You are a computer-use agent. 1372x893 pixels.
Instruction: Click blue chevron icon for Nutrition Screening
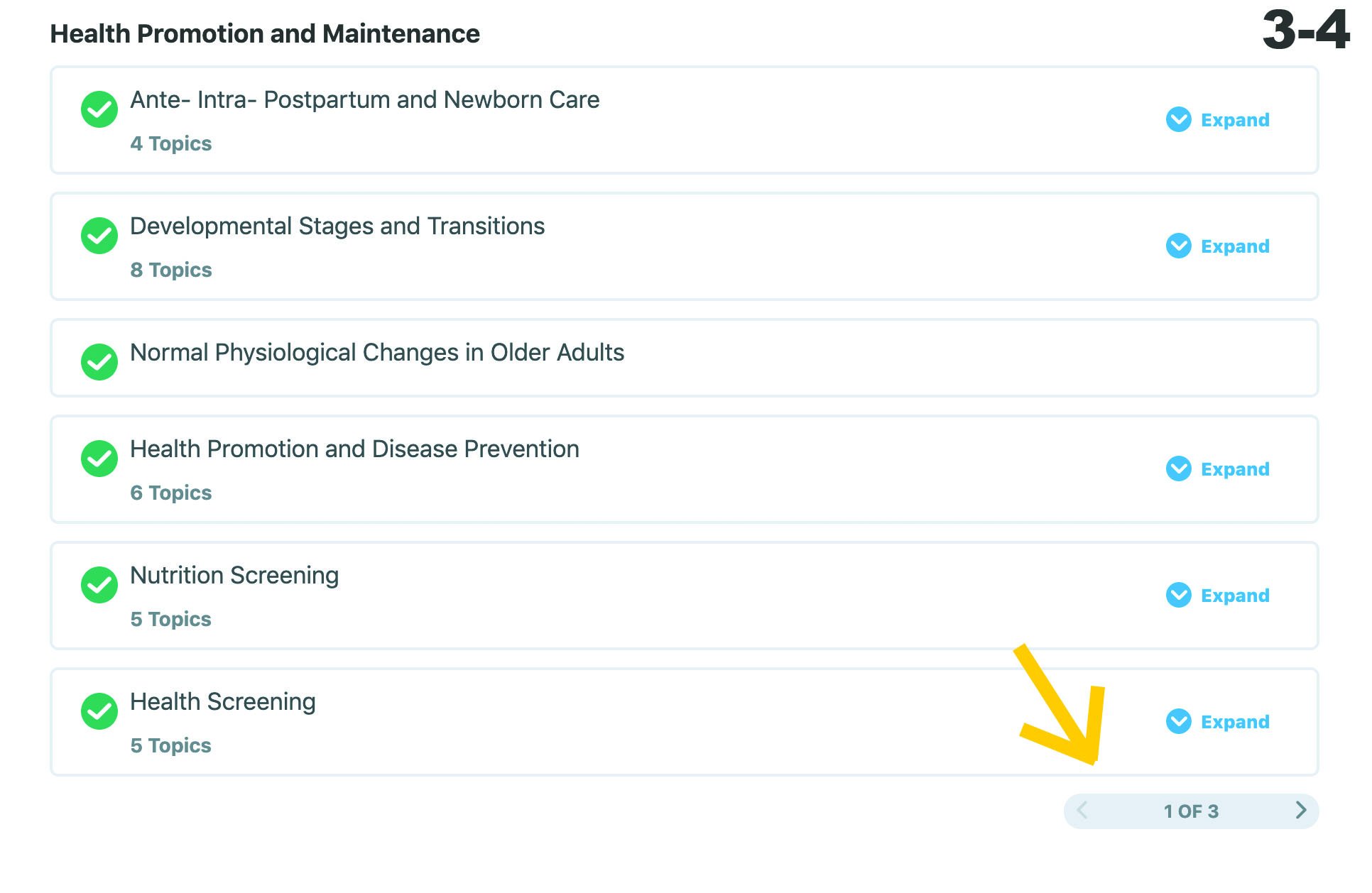click(x=1178, y=595)
